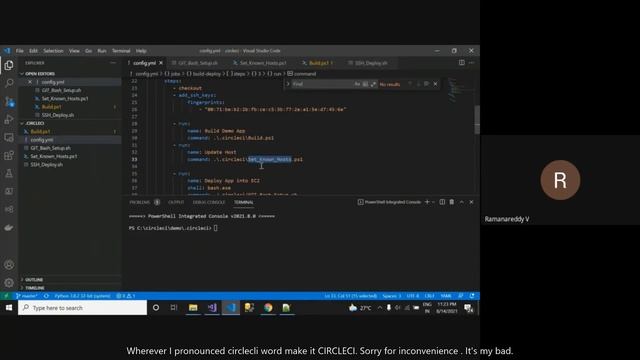Switch to the Output panel tab

pos(176,202)
